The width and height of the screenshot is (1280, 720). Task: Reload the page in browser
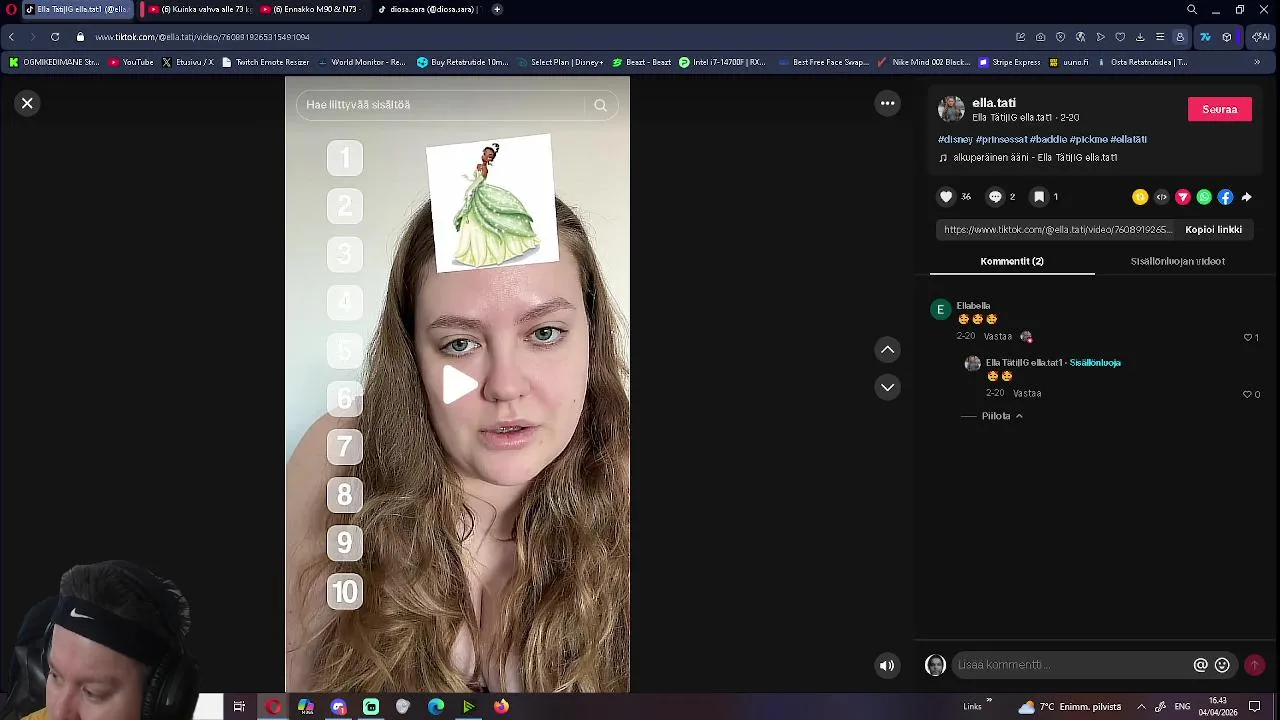[x=55, y=37]
